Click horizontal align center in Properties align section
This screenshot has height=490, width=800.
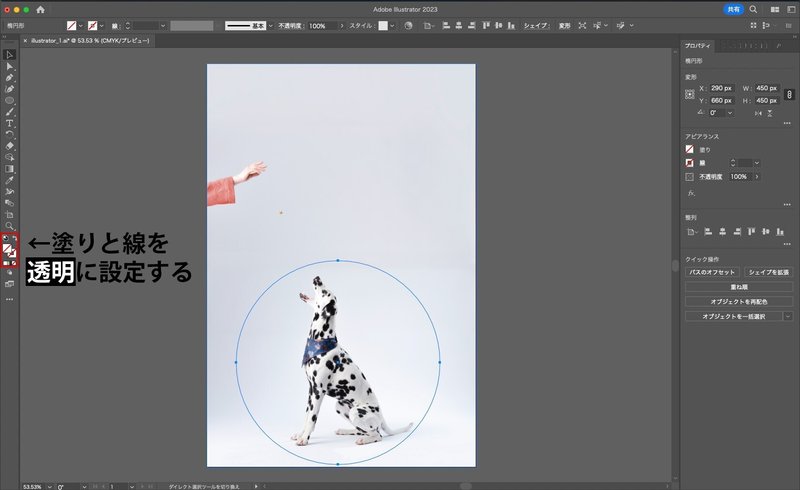[x=722, y=232]
